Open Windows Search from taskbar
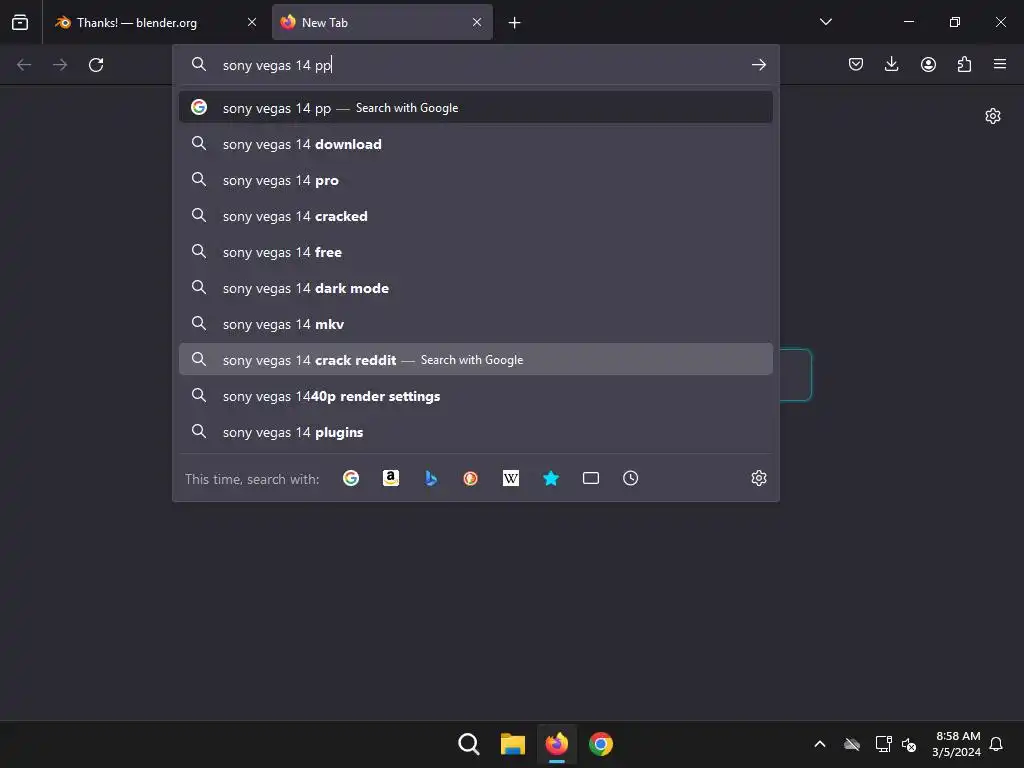 pos(468,744)
